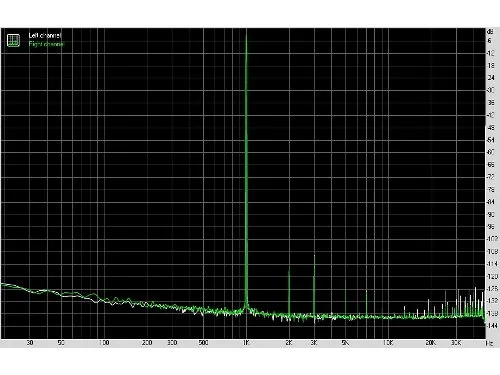Viewport: 500px width, 375px height.
Task: Click the Hz unit label
Action: [x=490, y=343]
